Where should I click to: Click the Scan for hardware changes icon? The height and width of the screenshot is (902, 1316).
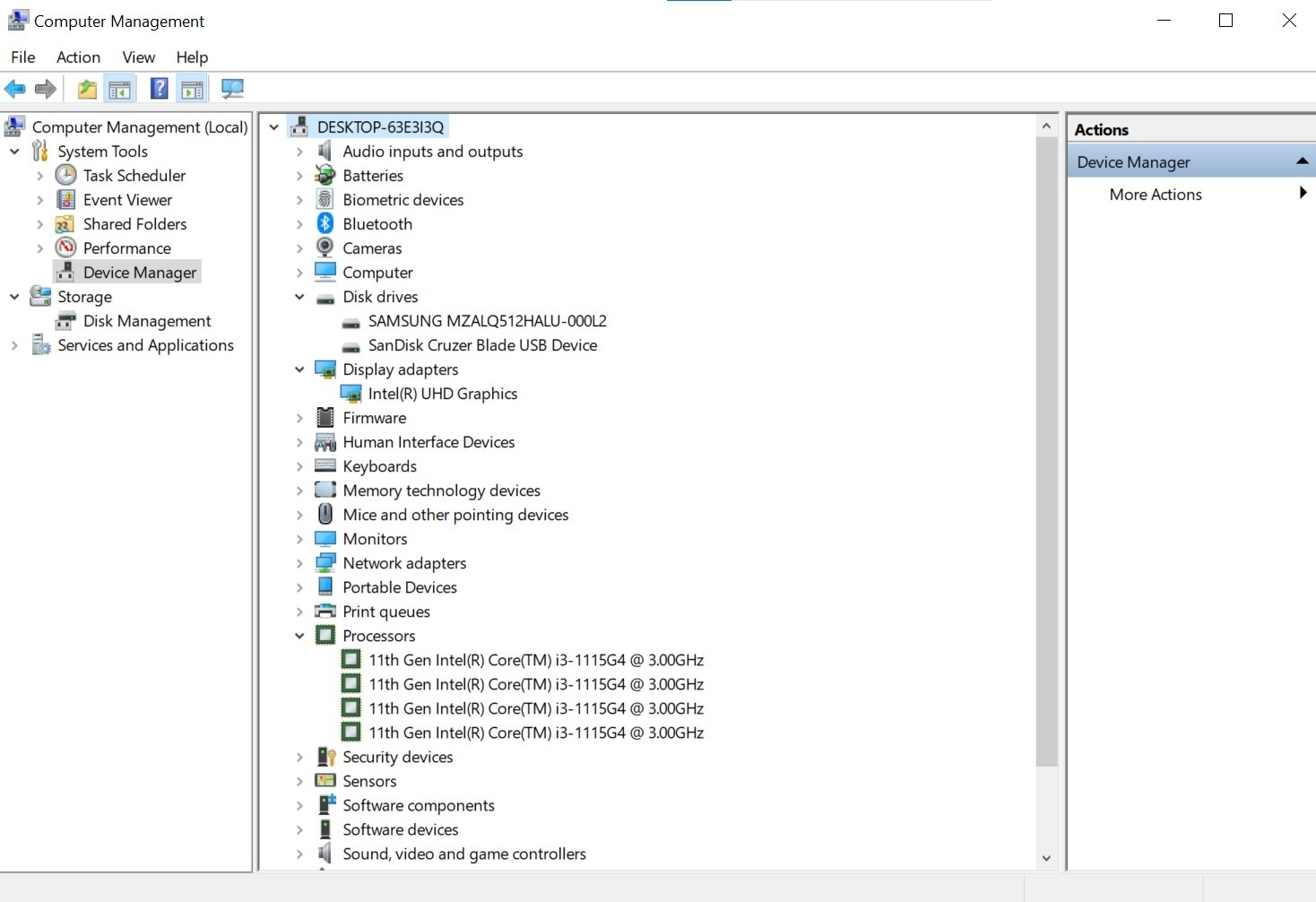pos(232,89)
